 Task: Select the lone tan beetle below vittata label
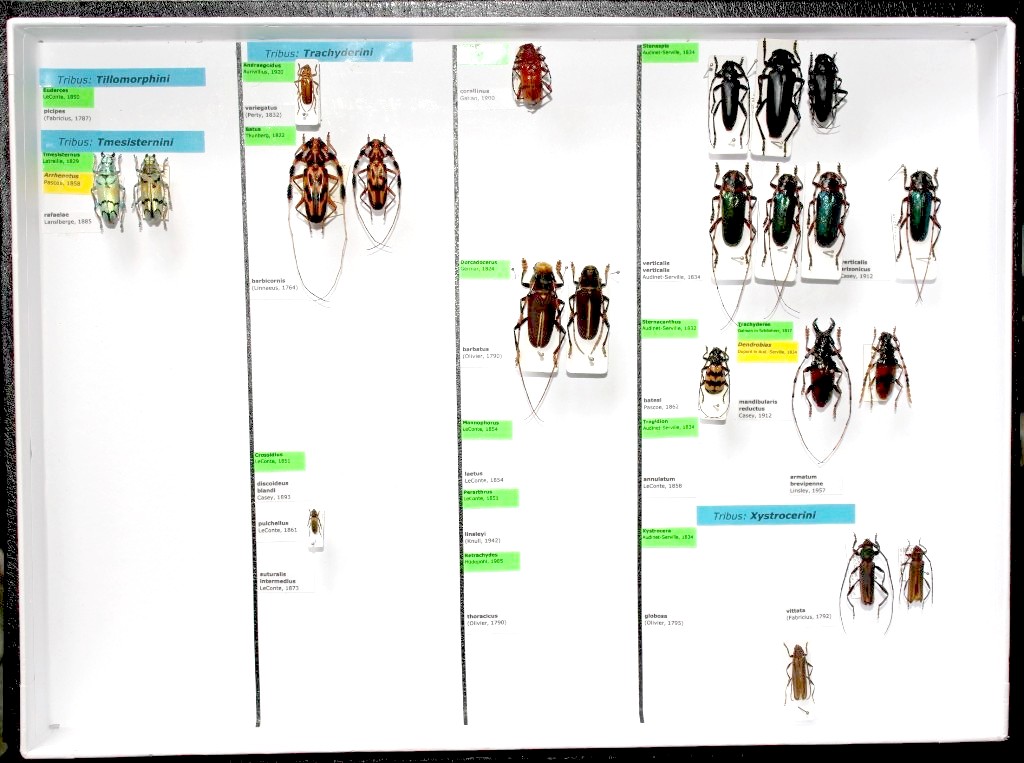coord(798,672)
